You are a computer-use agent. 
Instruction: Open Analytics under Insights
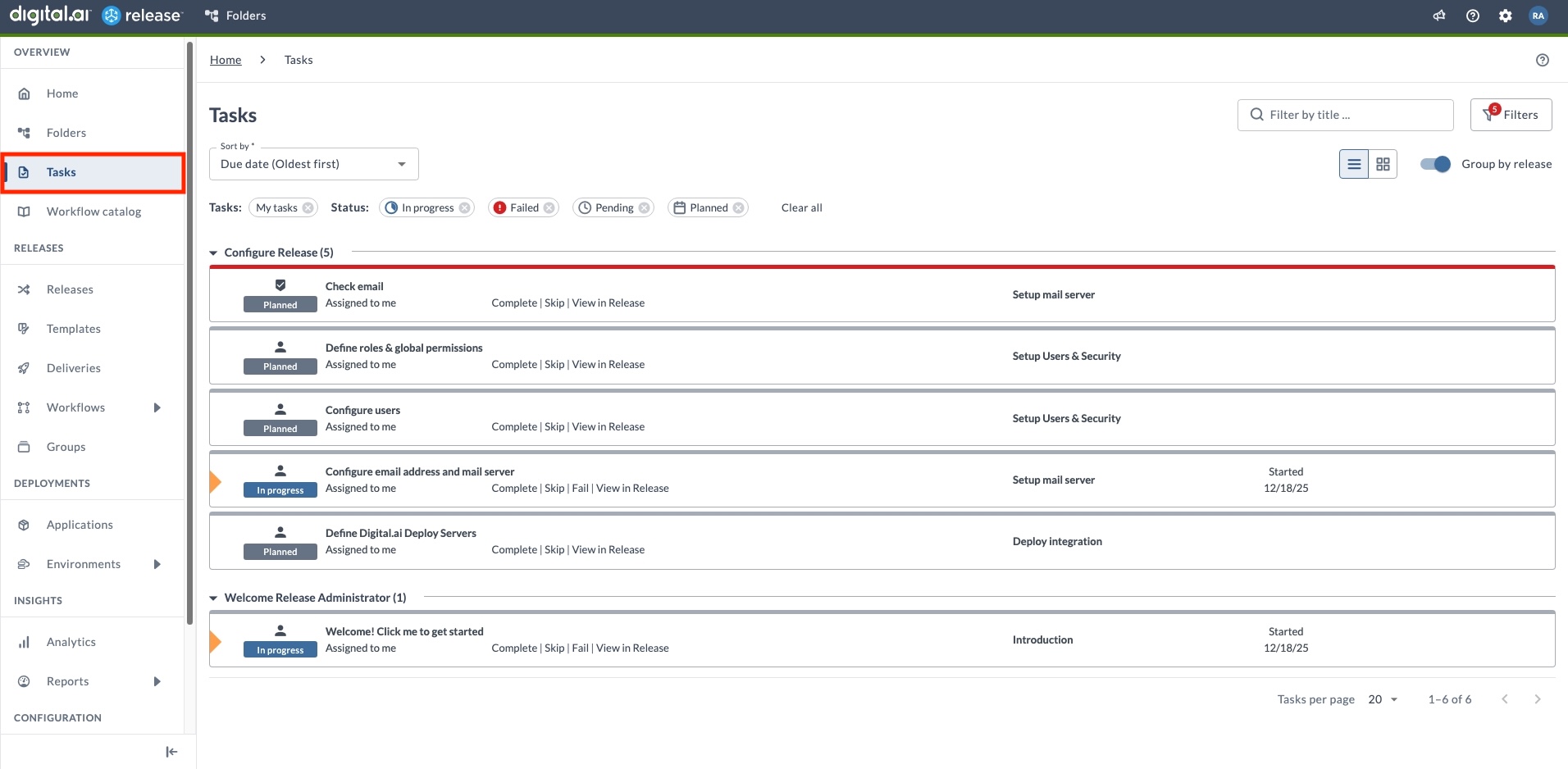coord(71,641)
